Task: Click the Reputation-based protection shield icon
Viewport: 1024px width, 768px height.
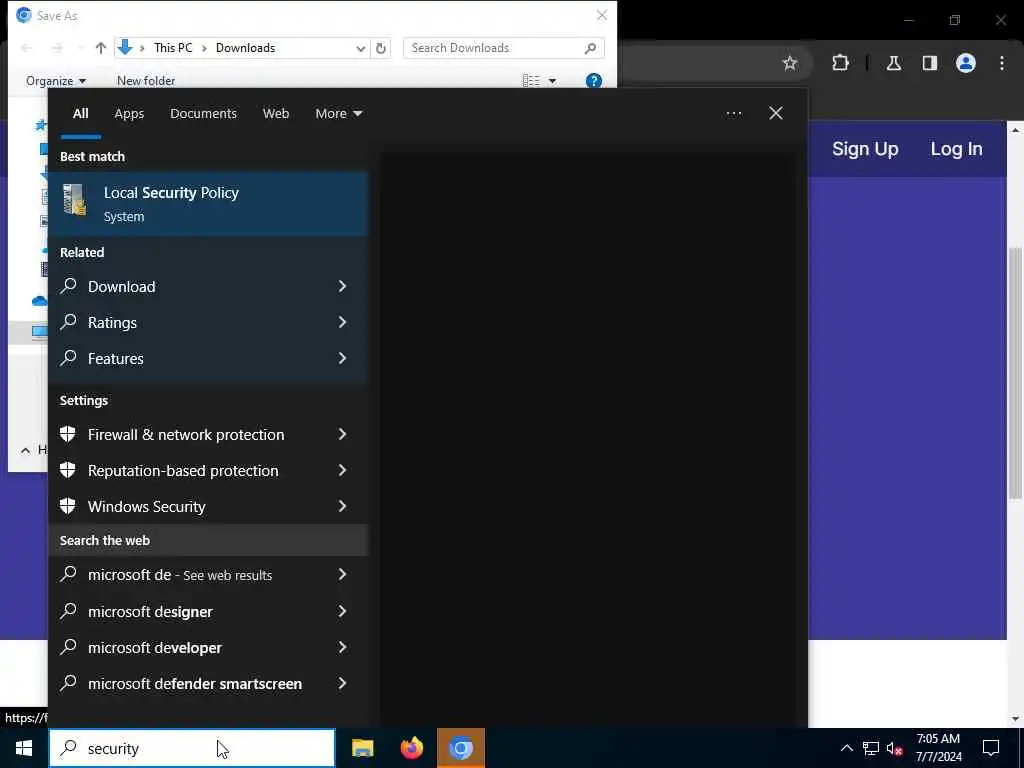Action: (x=68, y=470)
